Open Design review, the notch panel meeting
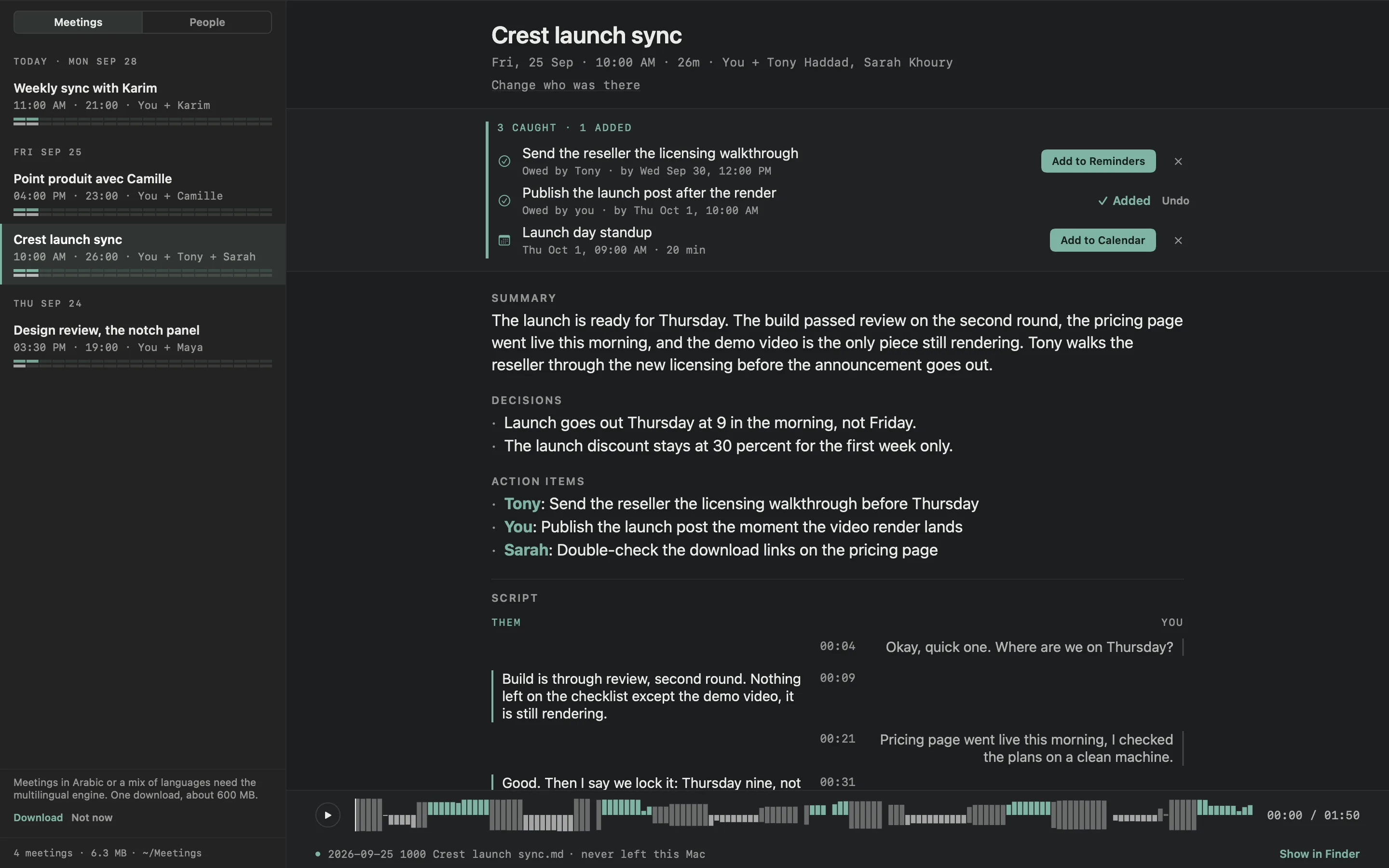Screen dimensions: 1389x868 tap(142, 345)
